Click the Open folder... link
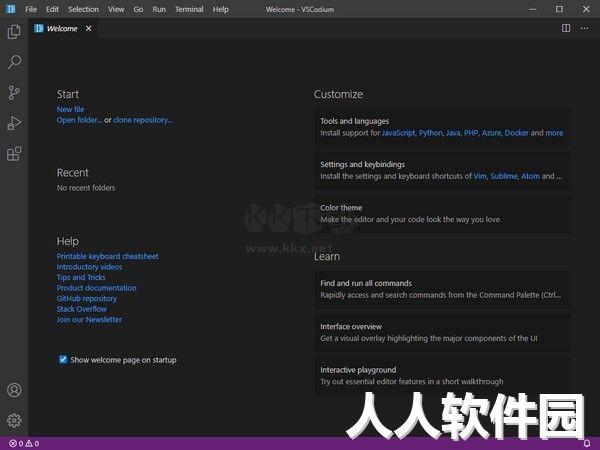 point(80,120)
